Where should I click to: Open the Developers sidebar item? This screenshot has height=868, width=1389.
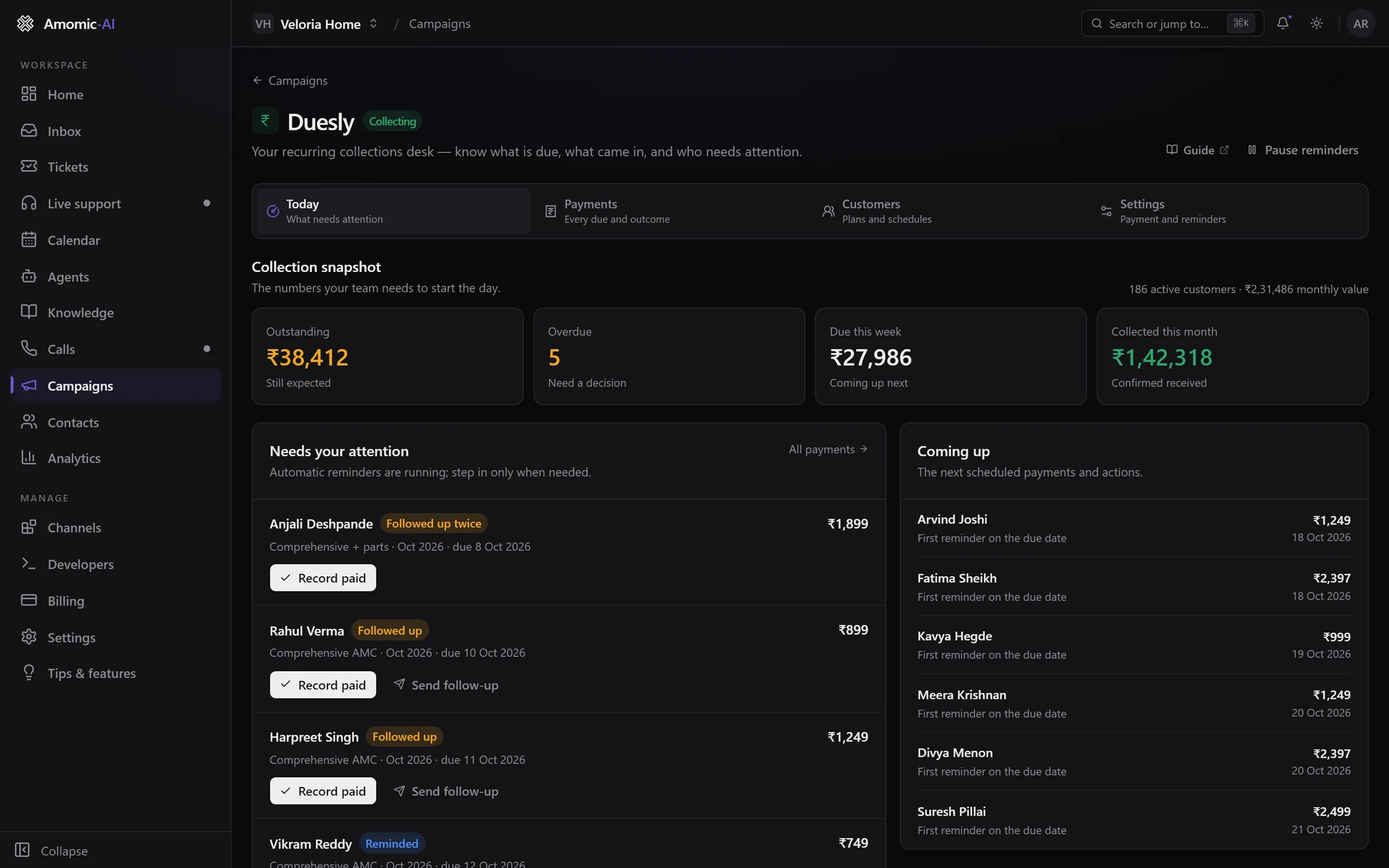pos(116,564)
